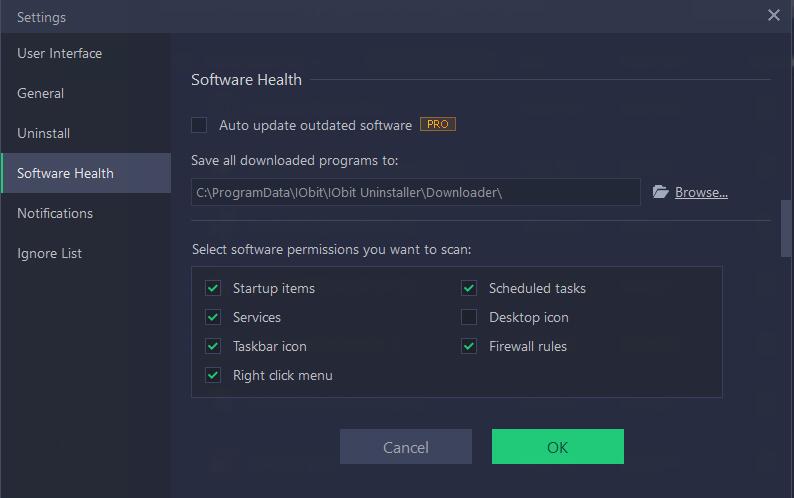This screenshot has height=498, width=794.
Task: Show the Ignore List section
Action: pos(50,253)
